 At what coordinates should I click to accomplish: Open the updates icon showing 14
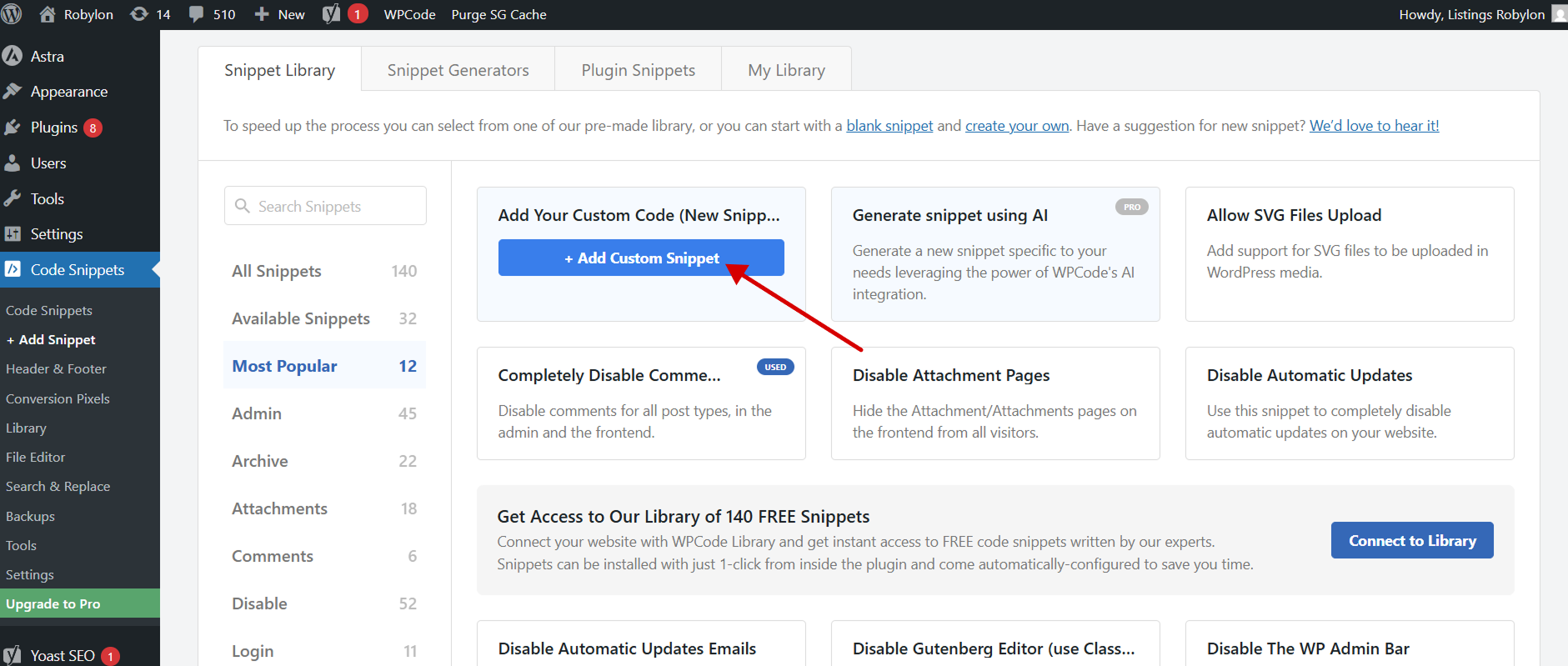pyautogui.click(x=139, y=14)
